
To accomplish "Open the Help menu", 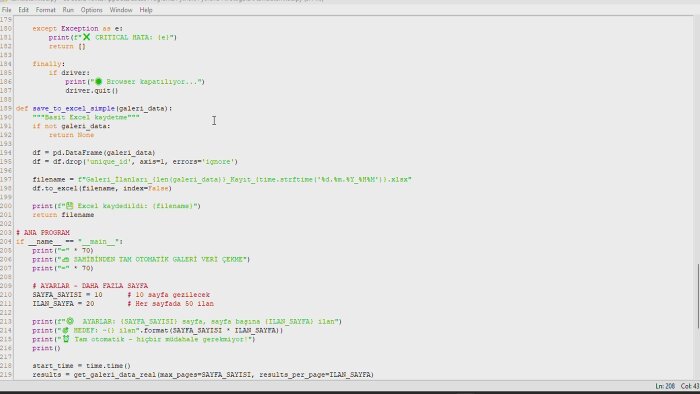I will (x=146, y=10).
